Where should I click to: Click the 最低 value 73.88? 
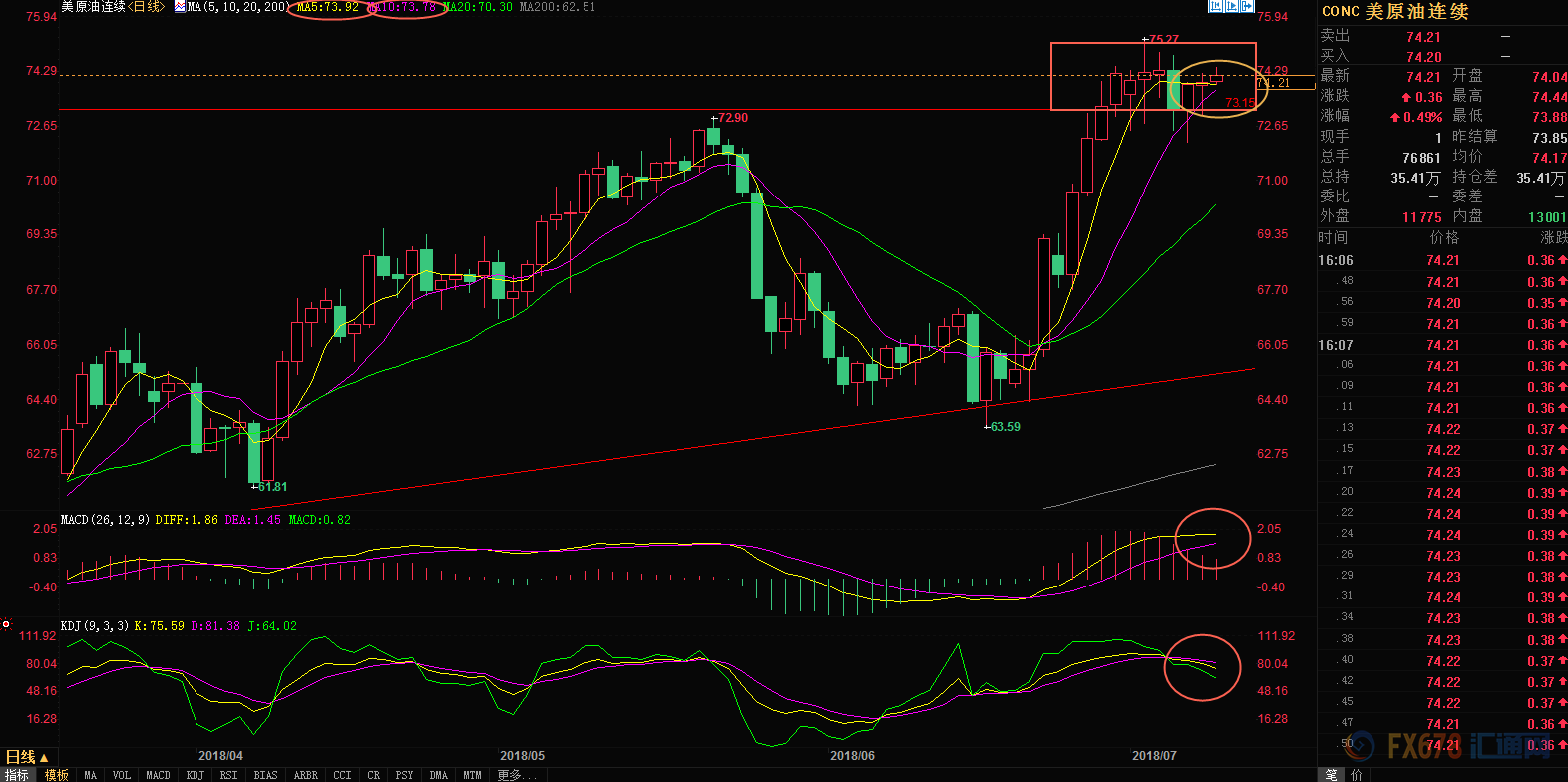click(1549, 117)
